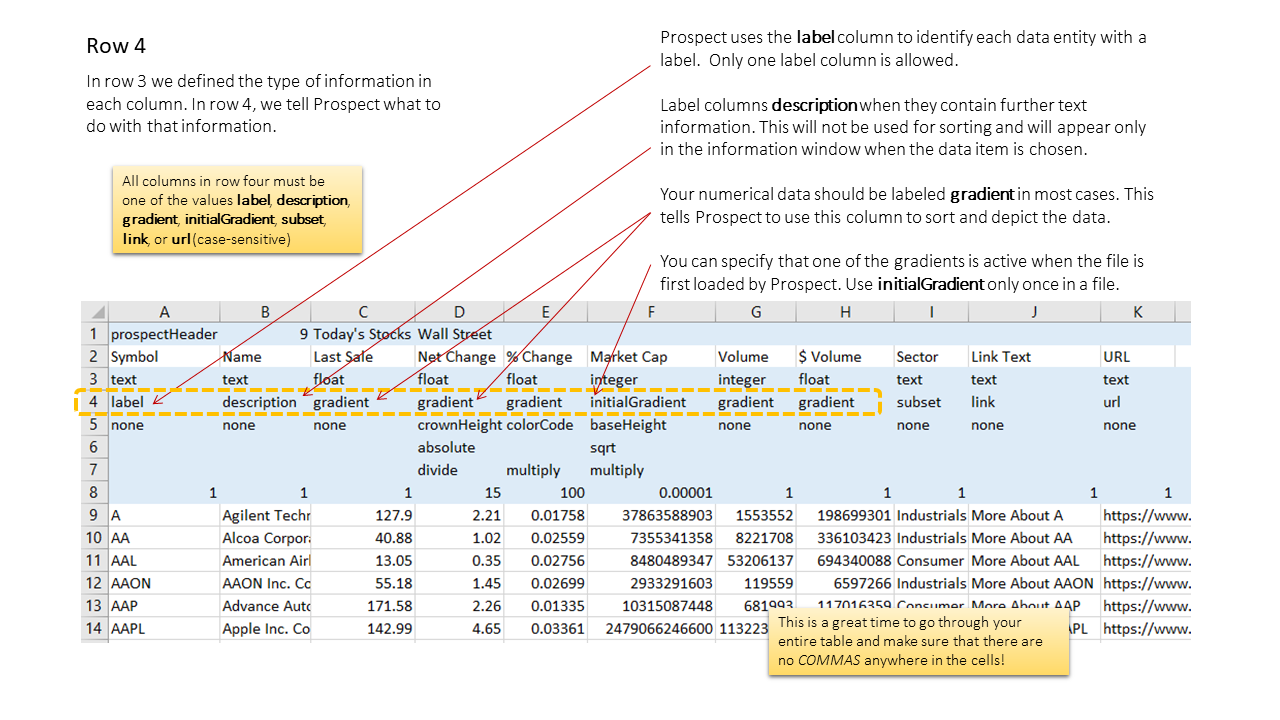This screenshot has width=1280, height=720.
Task: Click the '$ Volume' header cell
Action: click(845, 357)
